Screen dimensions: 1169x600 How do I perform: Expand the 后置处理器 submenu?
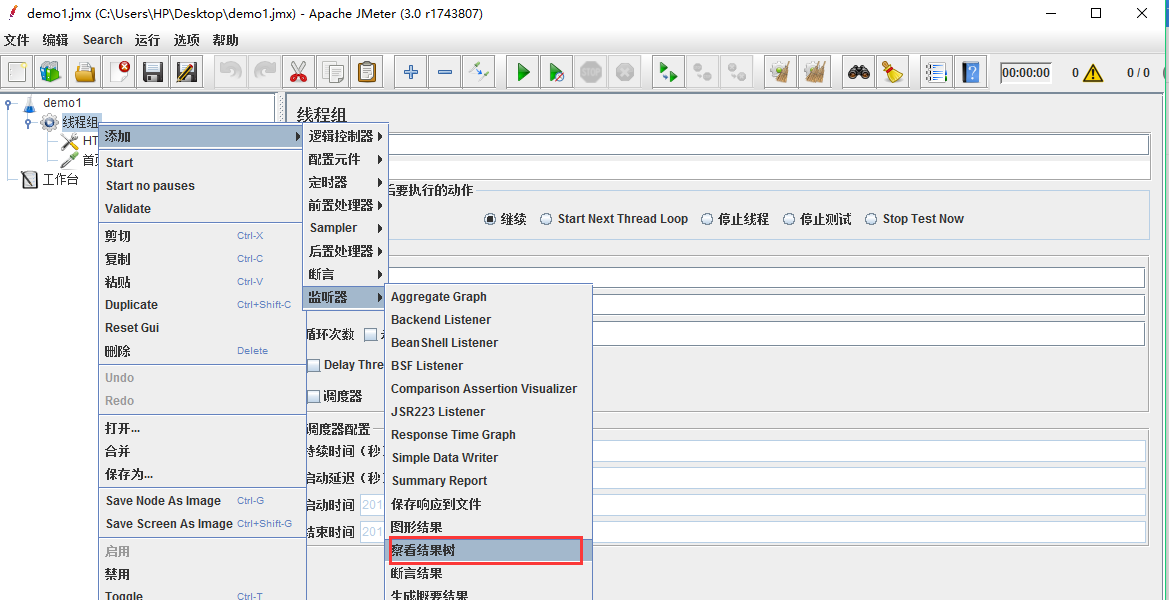pyautogui.click(x=346, y=251)
